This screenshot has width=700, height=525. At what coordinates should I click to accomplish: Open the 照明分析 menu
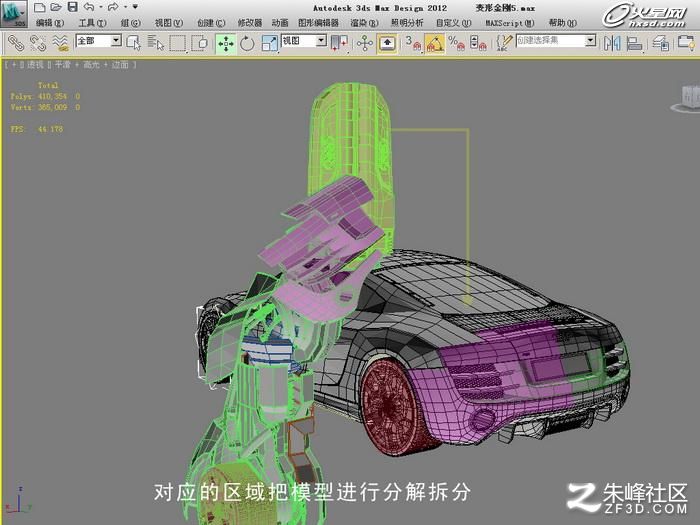(407, 23)
